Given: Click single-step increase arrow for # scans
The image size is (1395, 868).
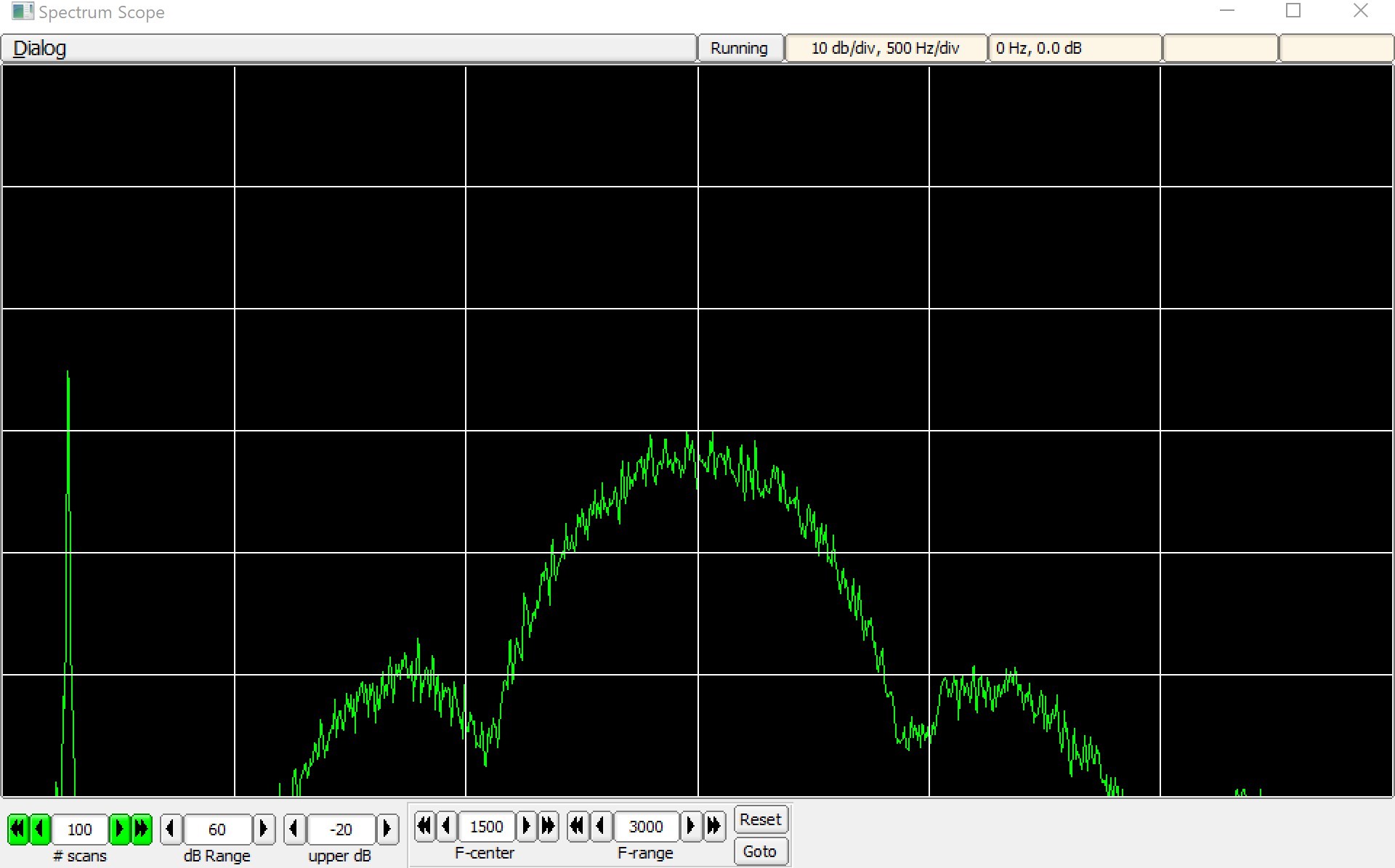Looking at the screenshot, I should [119, 829].
